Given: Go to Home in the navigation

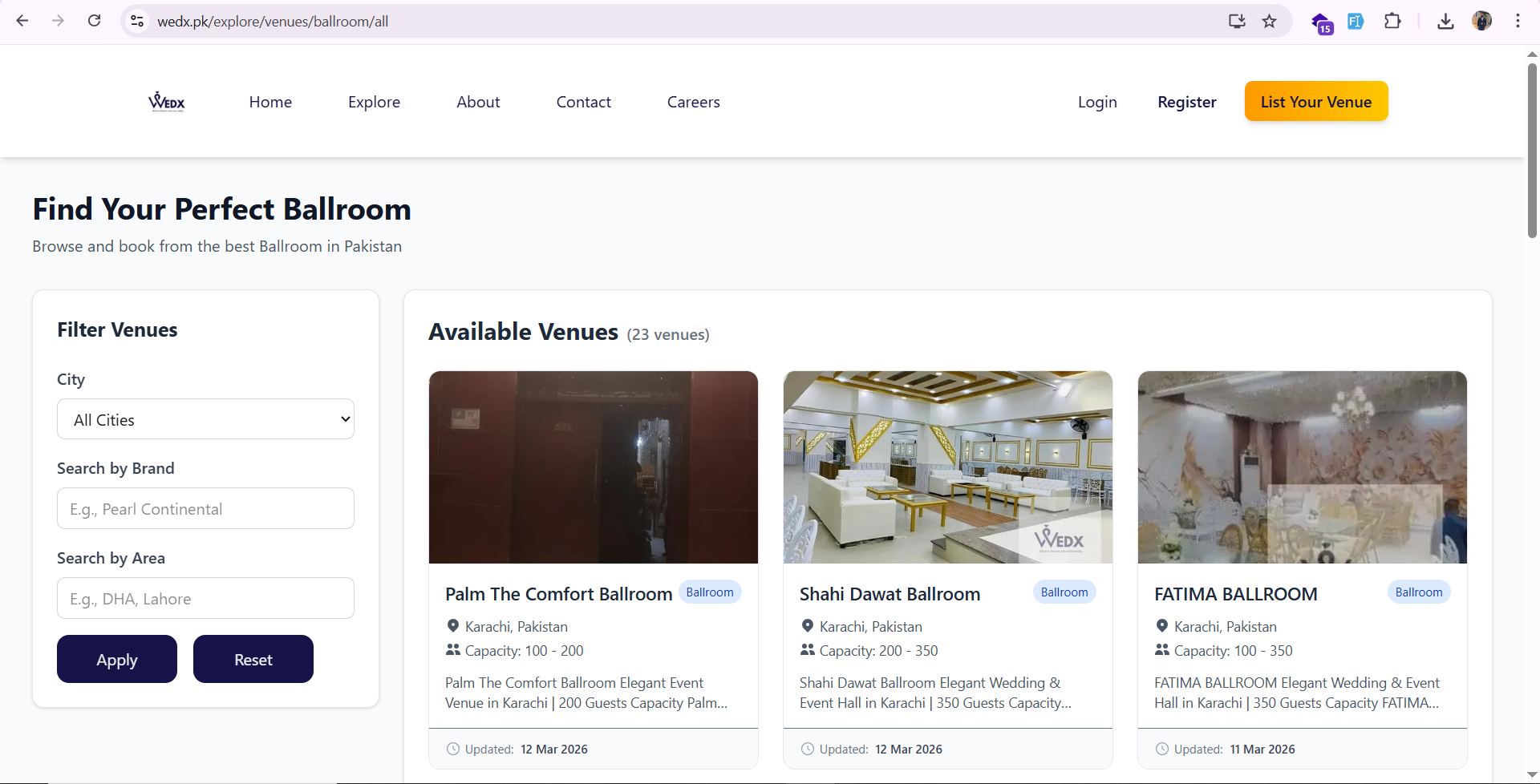Looking at the screenshot, I should (270, 102).
